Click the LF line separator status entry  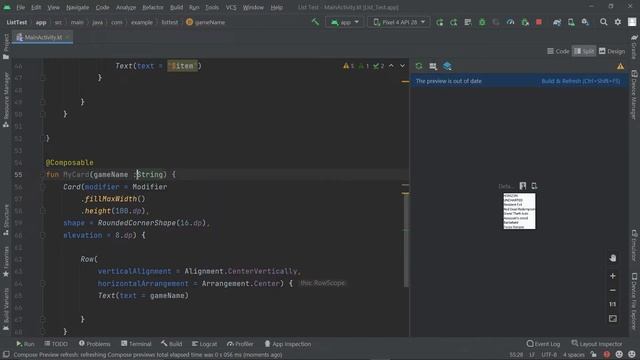pos(532,355)
